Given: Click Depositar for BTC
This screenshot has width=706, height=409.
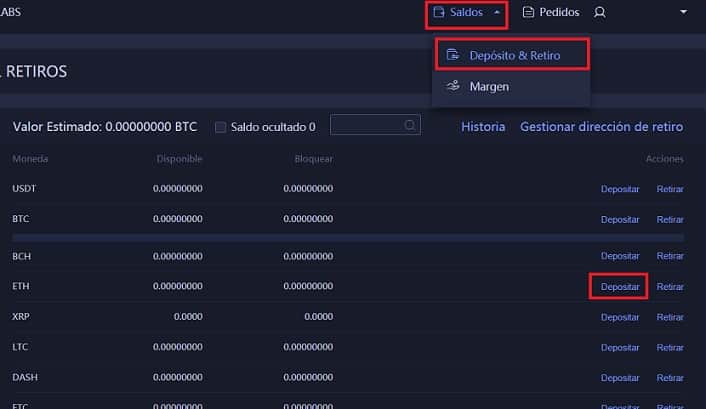Looking at the screenshot, I should click(620, 220).
